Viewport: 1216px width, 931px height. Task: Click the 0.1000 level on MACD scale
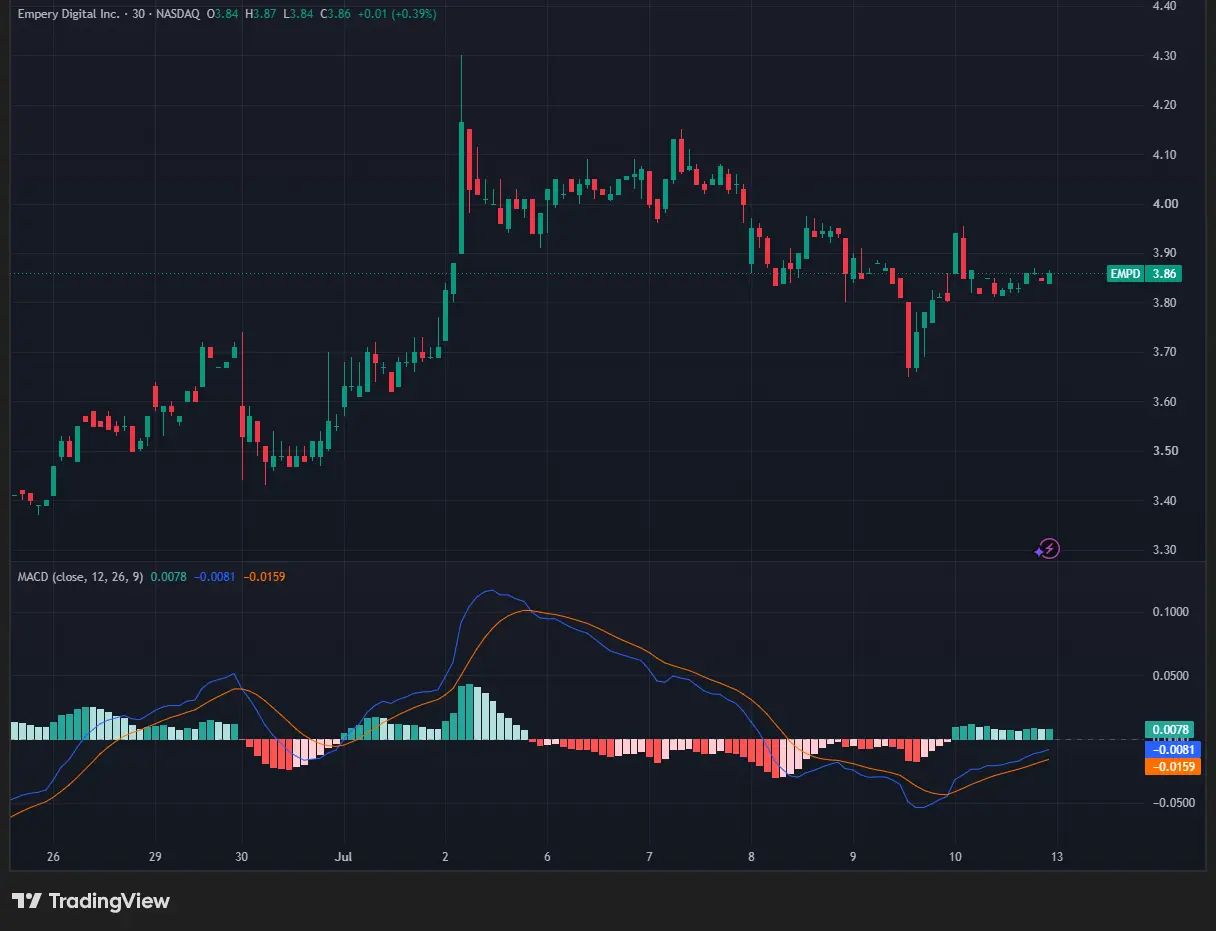[1168, 612]
